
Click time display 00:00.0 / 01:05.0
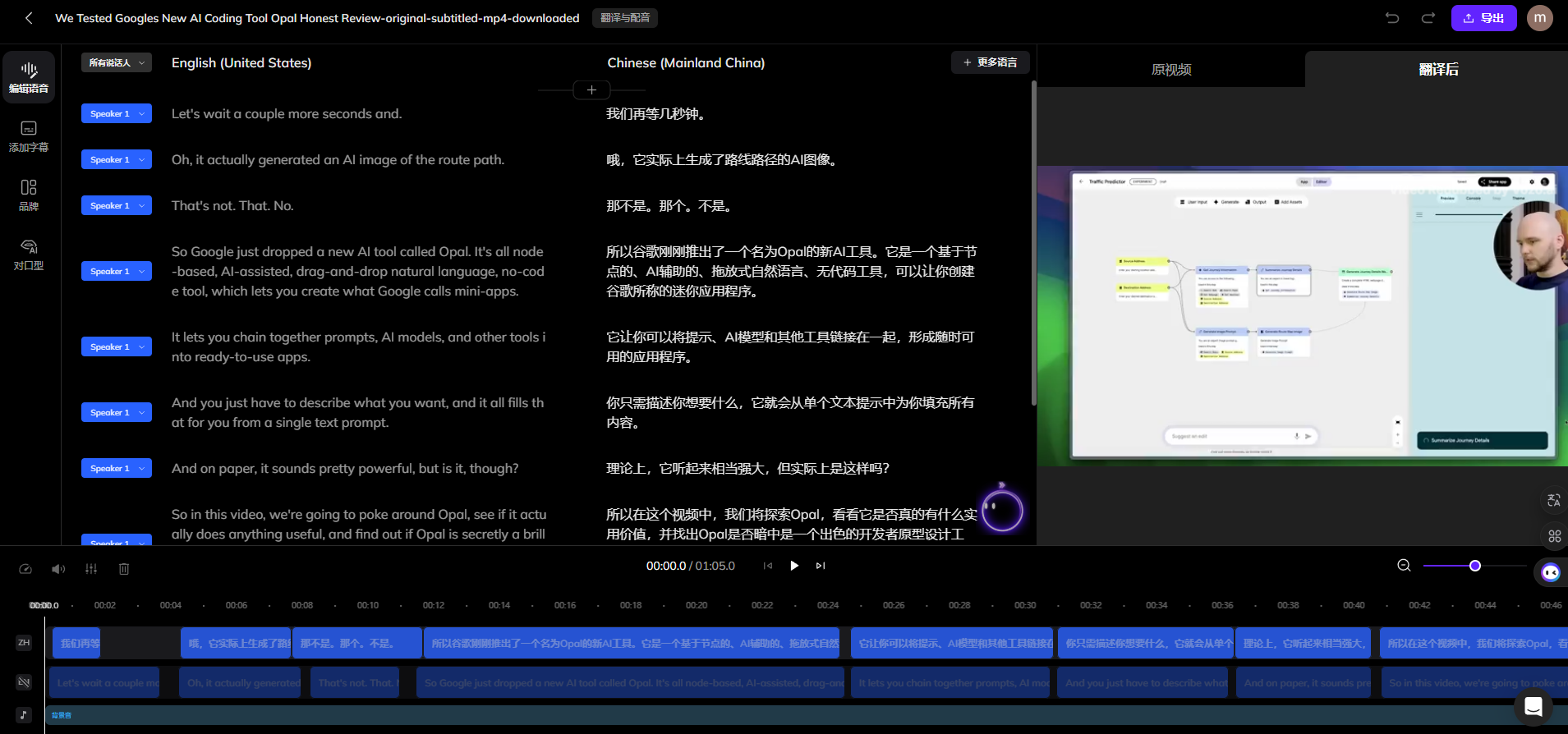coord(691,566)
